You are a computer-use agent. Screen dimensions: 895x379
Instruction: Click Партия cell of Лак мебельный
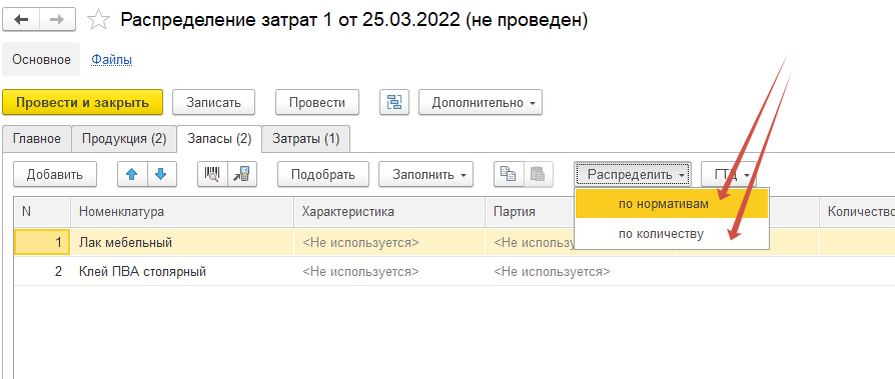coord(530,243)
